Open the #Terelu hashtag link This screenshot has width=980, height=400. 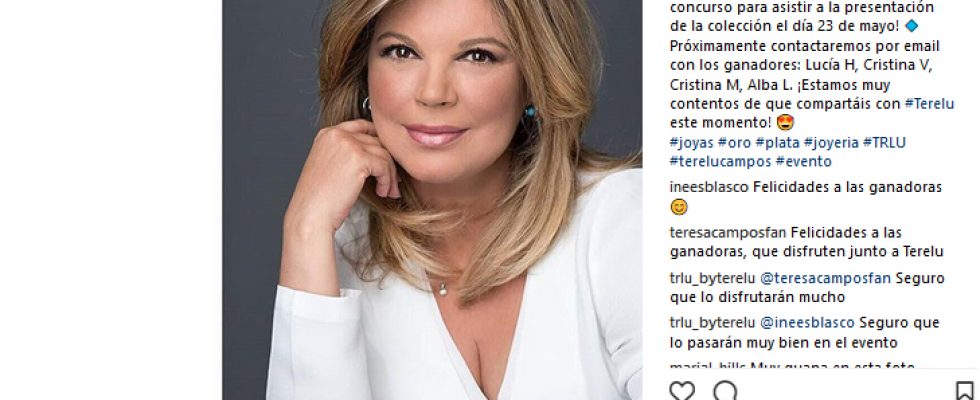(929, 104)
